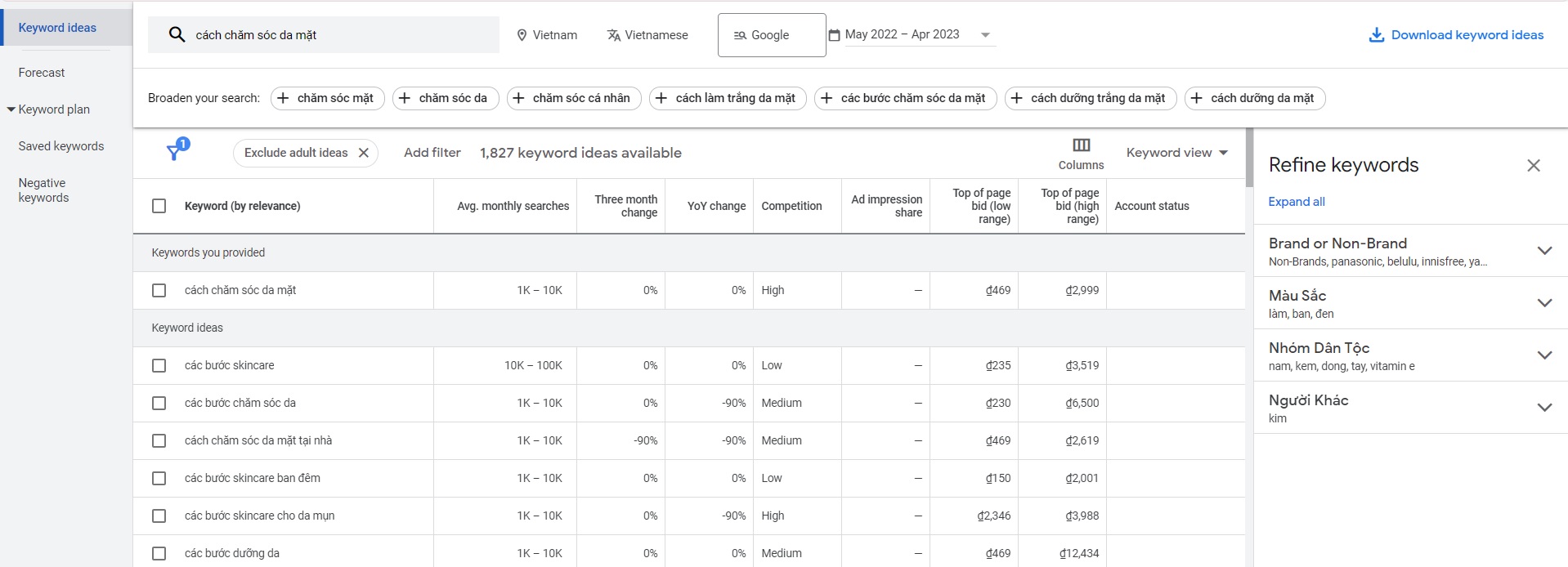Image resolution: width=1568 pixels, height=567 pixels.
Task: Click the search magnifier icon
Action: tap(177, 35)
